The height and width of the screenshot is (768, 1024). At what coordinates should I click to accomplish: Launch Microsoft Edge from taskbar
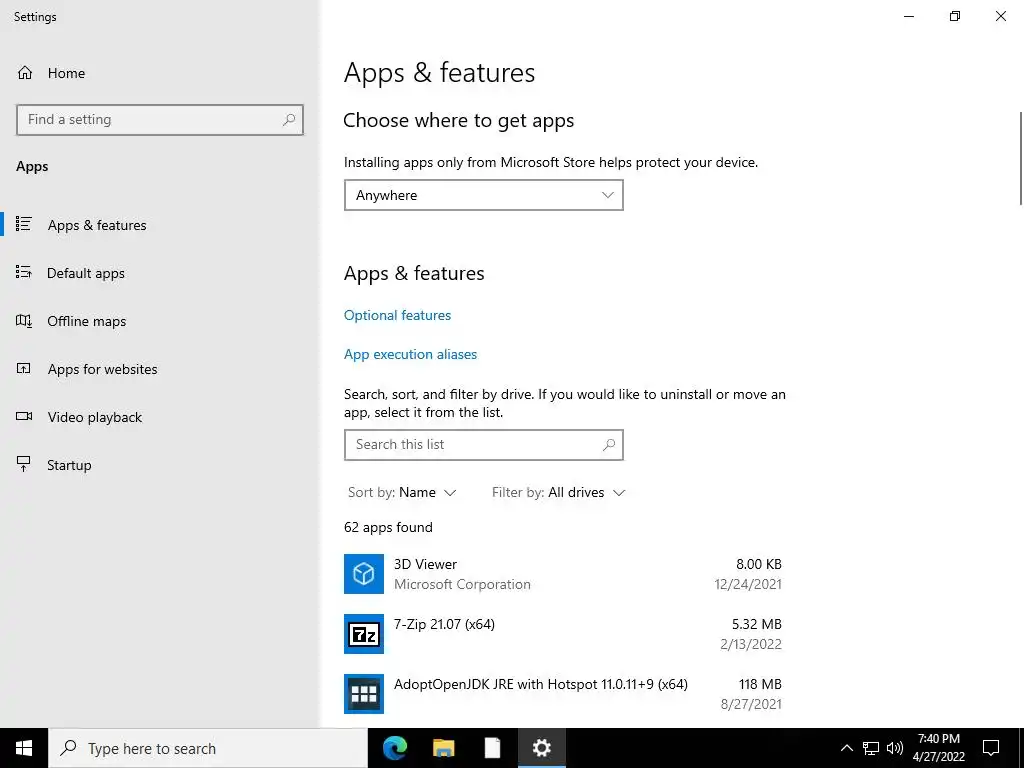coord(394,748)
